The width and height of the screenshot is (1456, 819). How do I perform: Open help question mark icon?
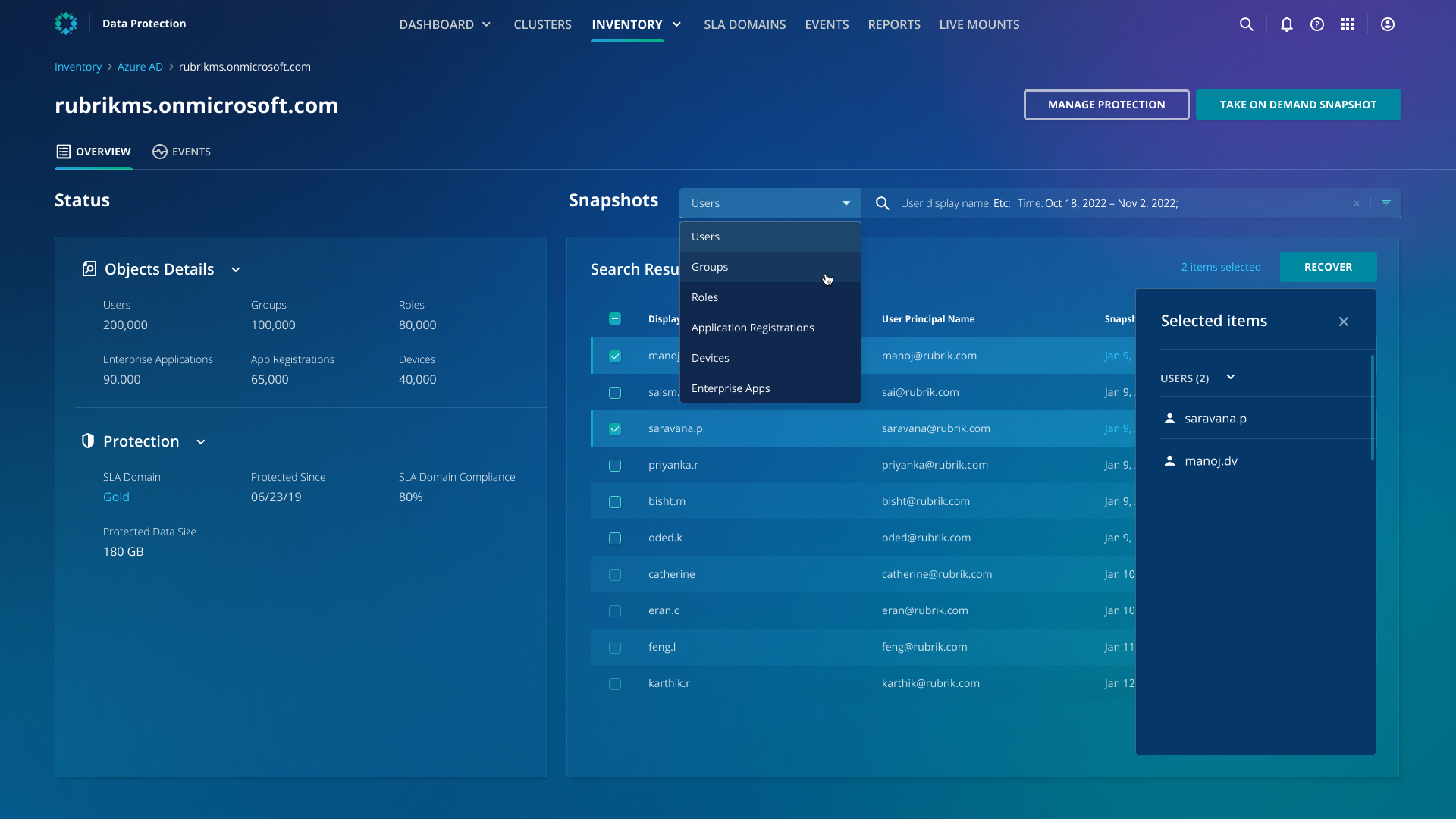pyautogui.click(x=1317, y=24)
